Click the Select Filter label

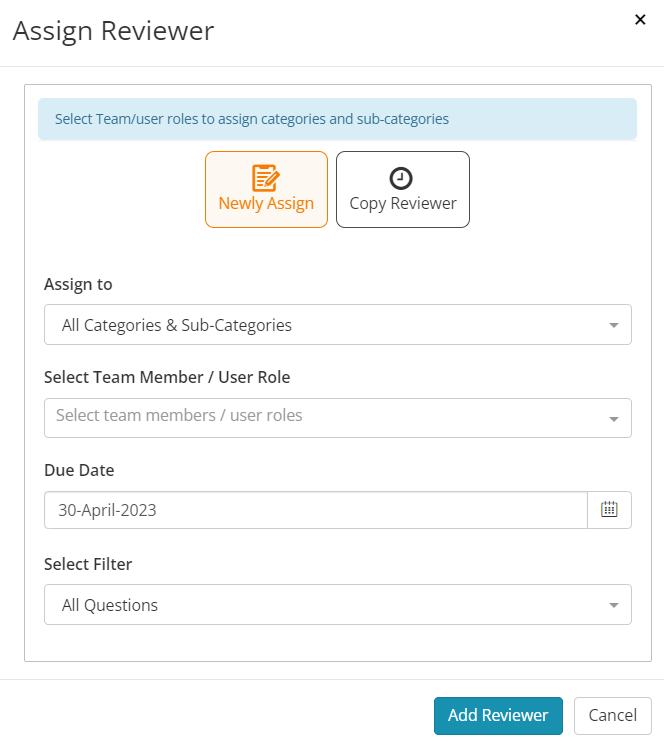88,564
